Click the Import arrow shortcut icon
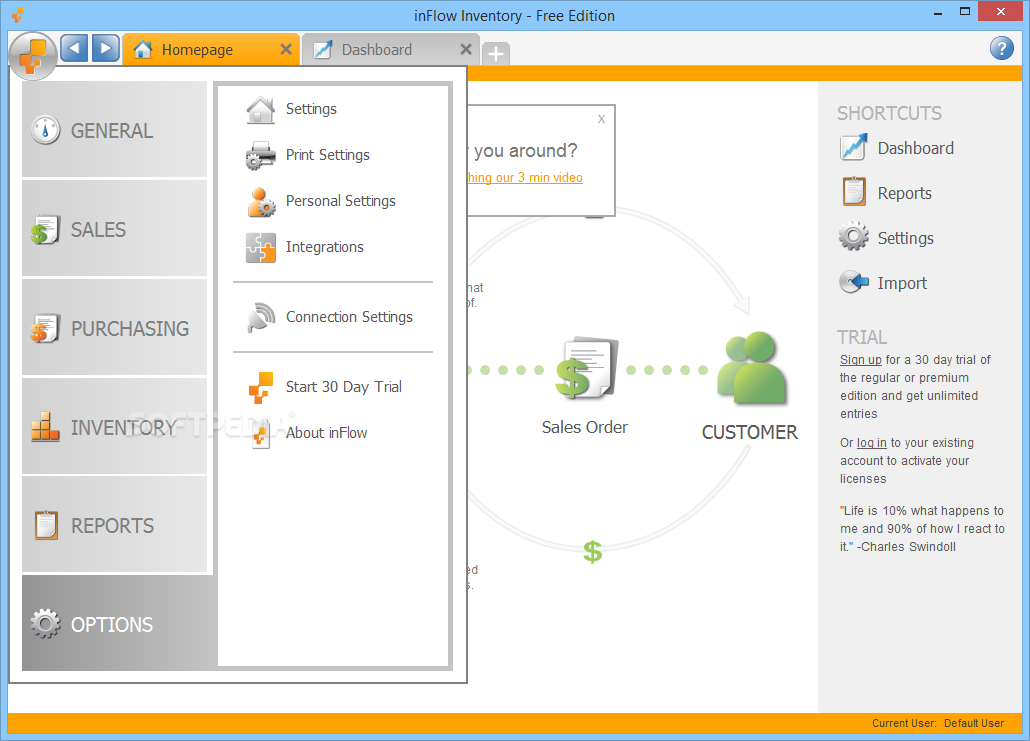 pos(854,282)
